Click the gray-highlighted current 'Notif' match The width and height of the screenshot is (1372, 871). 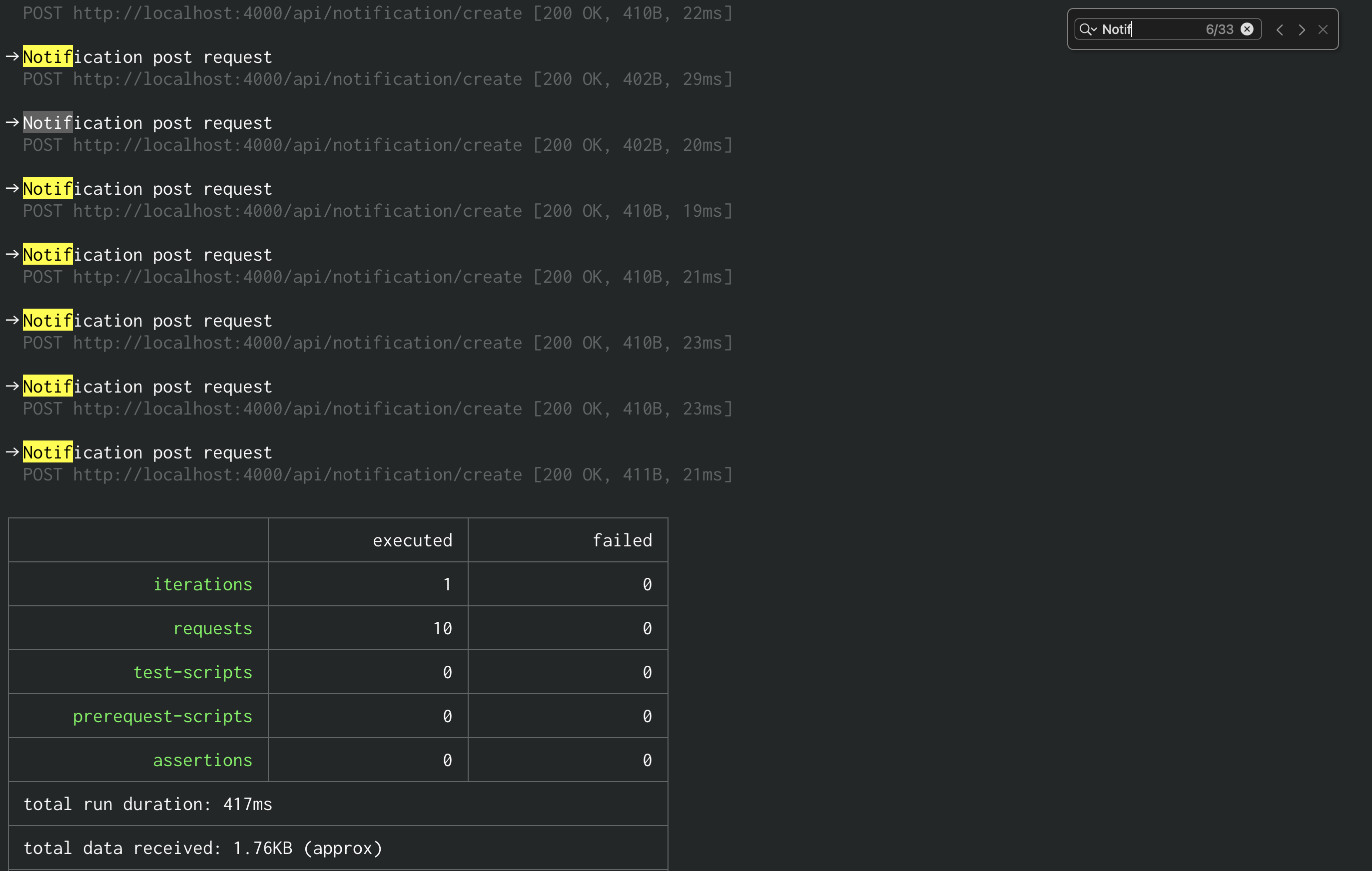point(47,123)
